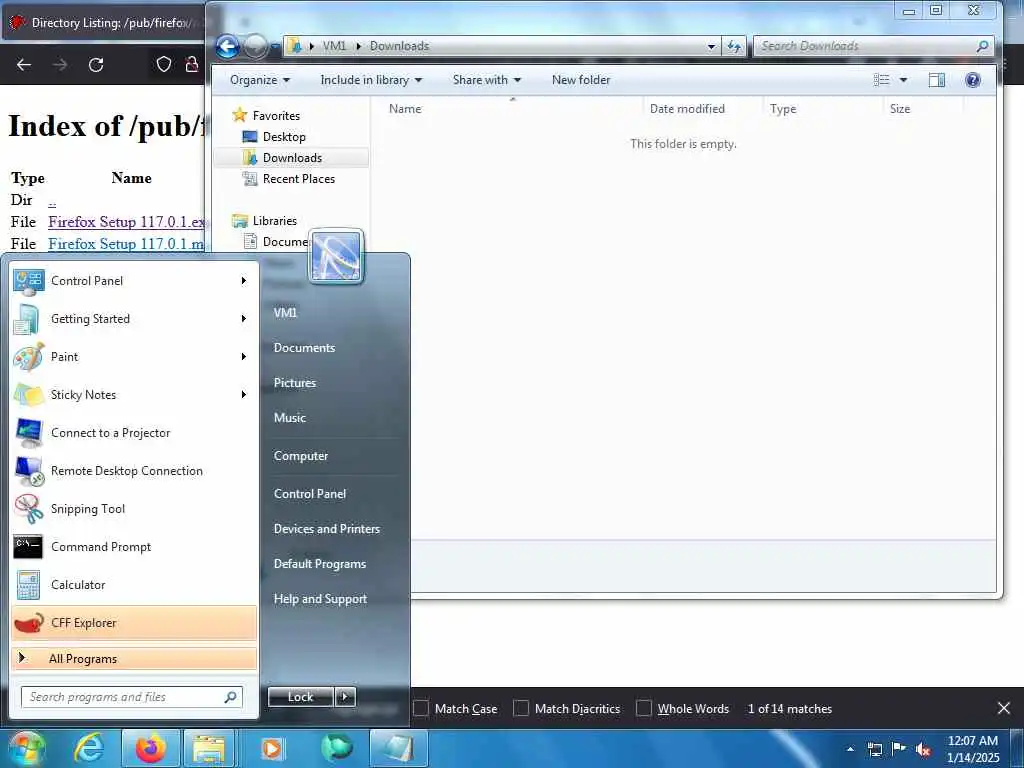Expand Sticky Notes jump list arrow
Viewport: 1024px width, 768px height.
(x=244, y=394)
